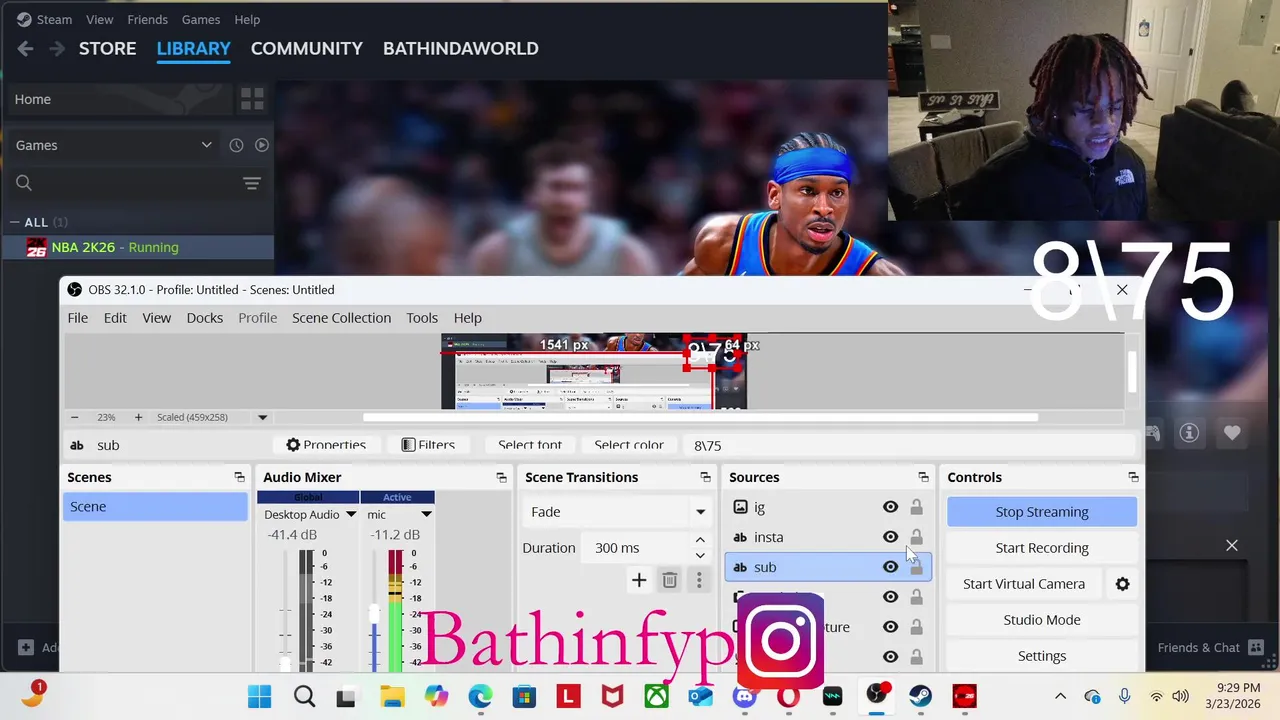Open source Filters
The image size is (1280, 720).
[x=427, y=445]
